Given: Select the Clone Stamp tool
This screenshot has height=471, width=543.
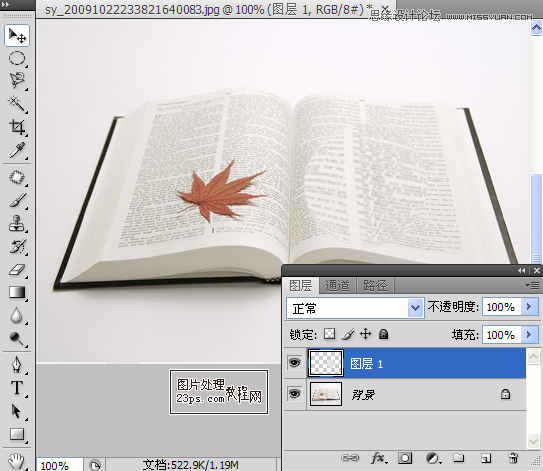Looking at the screenshot, I should pyautogui.click(x=17, y=223).
